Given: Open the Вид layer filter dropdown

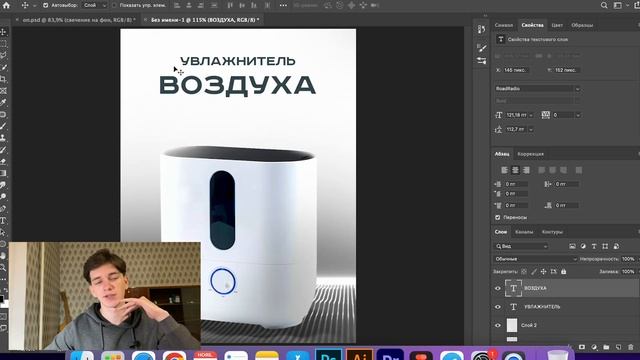Looking at the screenshot, I should tap(522, 246).
